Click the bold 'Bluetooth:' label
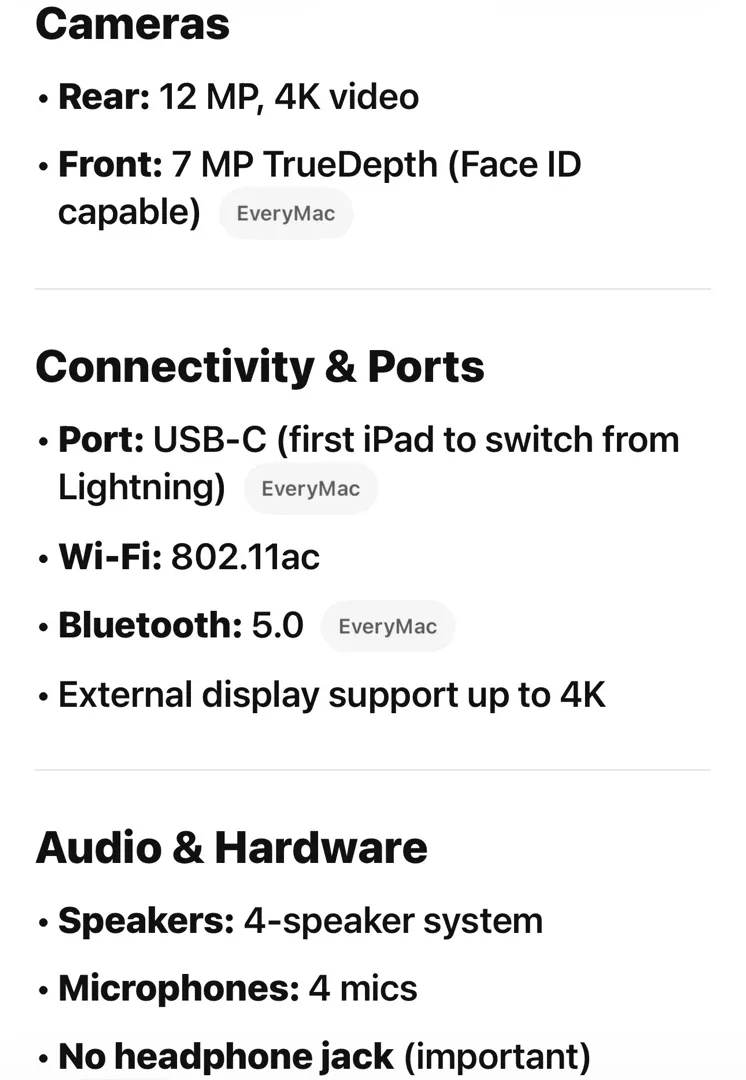 (150, 626)
